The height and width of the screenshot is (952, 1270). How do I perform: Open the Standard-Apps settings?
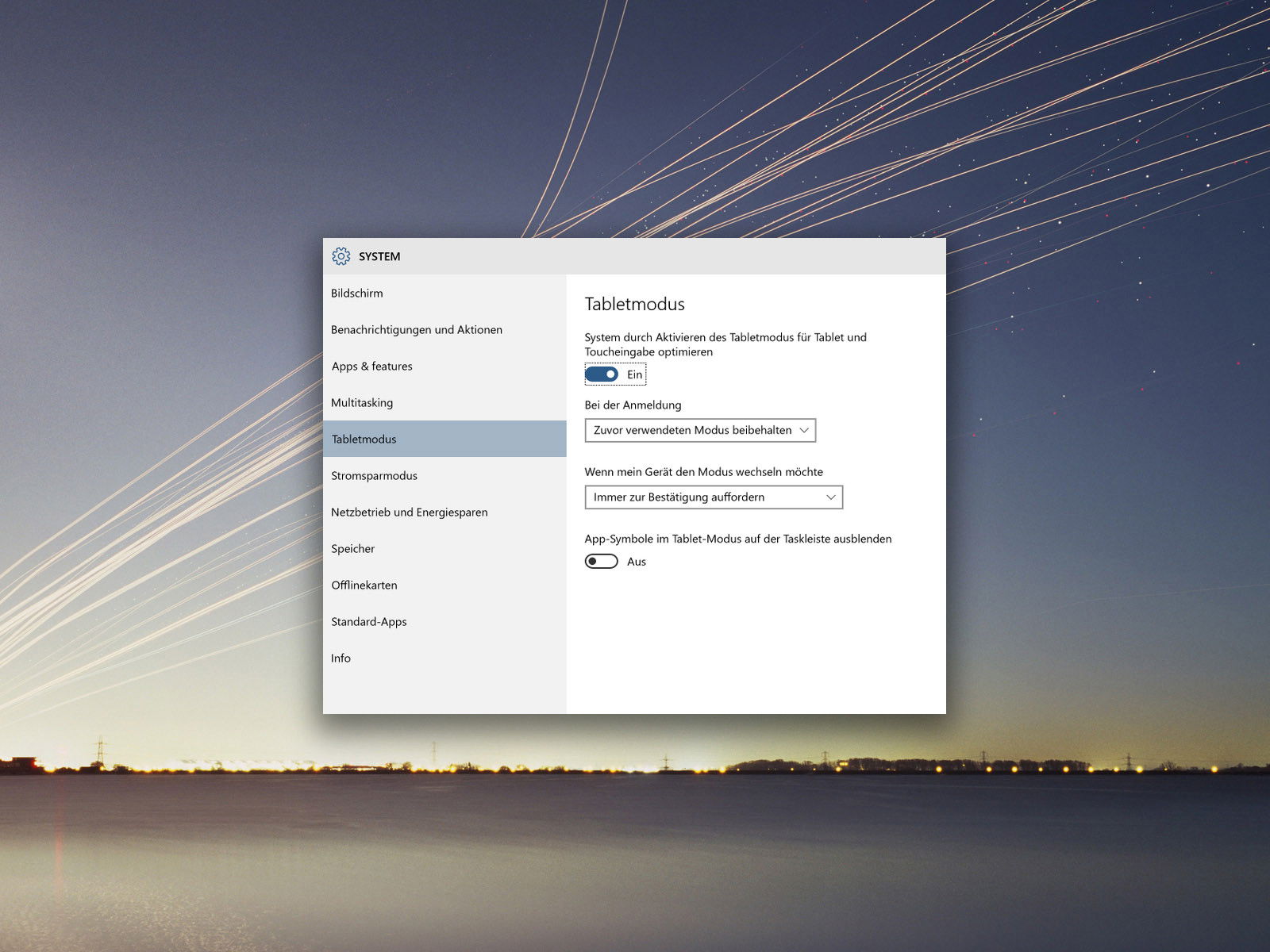pyautogui.click(x=444, y=621)
